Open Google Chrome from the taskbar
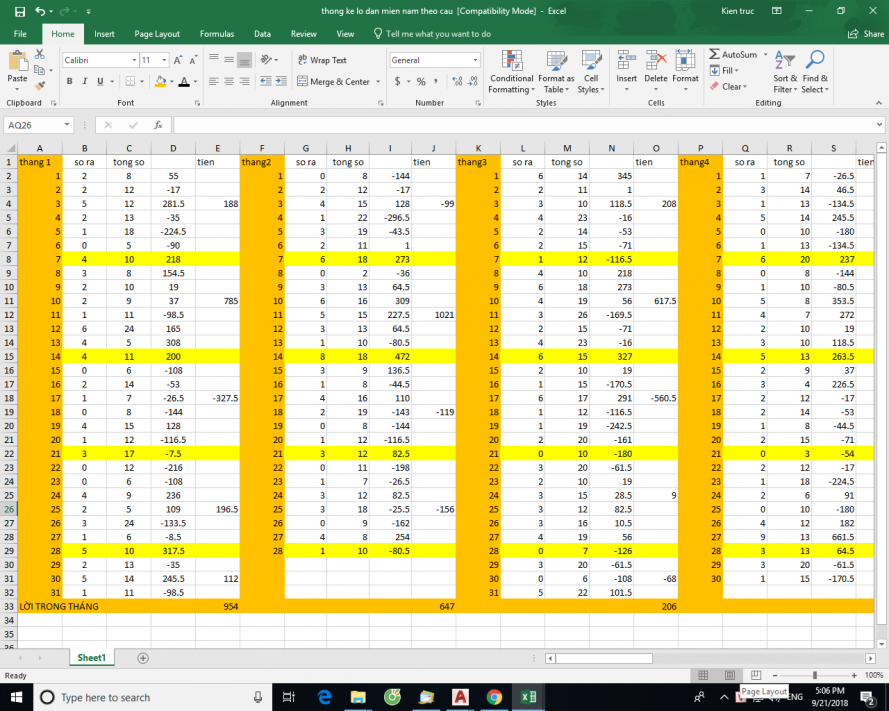The height and width of the screenshot is (711, 889). [494, 697]
